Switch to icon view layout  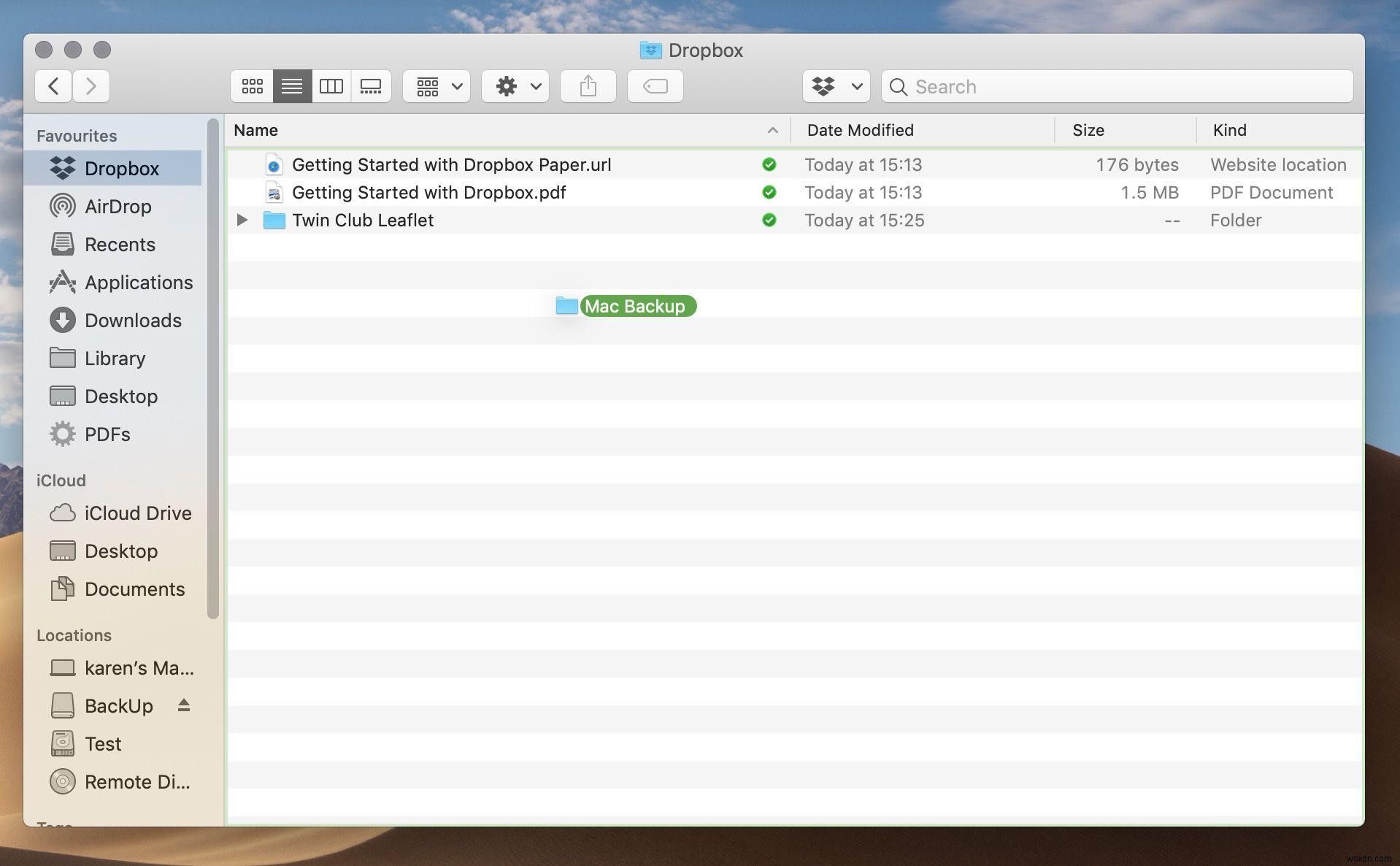click(x=251, y=86)
